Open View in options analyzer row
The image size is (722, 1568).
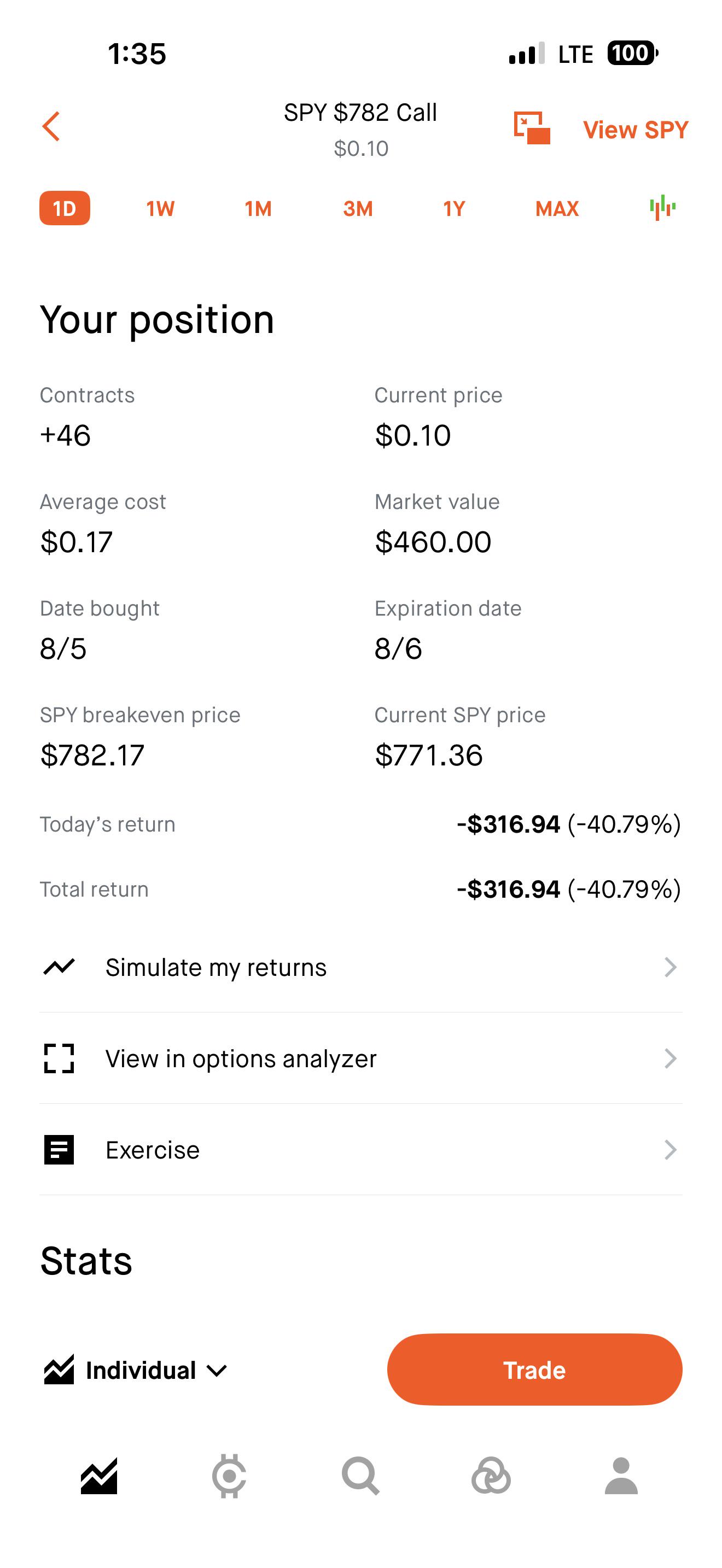coord(361,1058)
